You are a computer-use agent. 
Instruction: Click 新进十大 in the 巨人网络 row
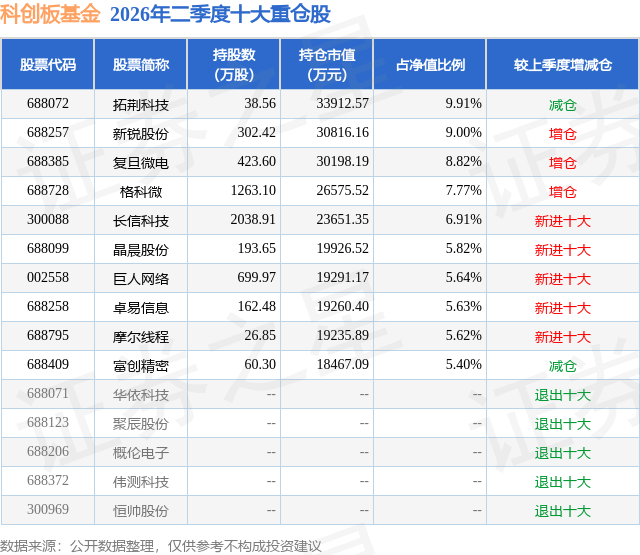click(562, 279)
